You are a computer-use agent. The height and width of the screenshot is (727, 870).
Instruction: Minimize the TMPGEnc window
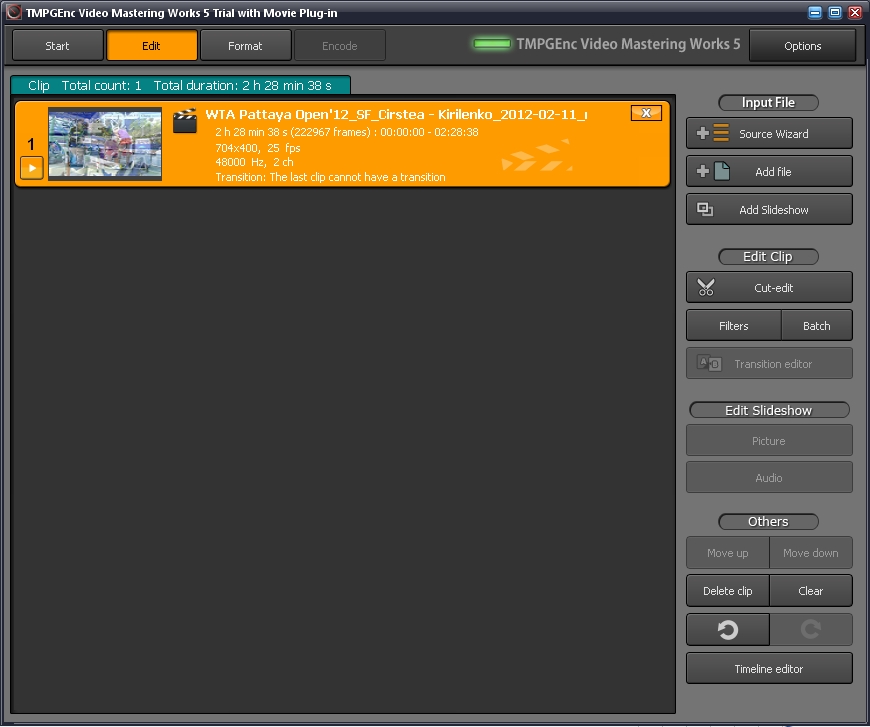coord(815,12)
